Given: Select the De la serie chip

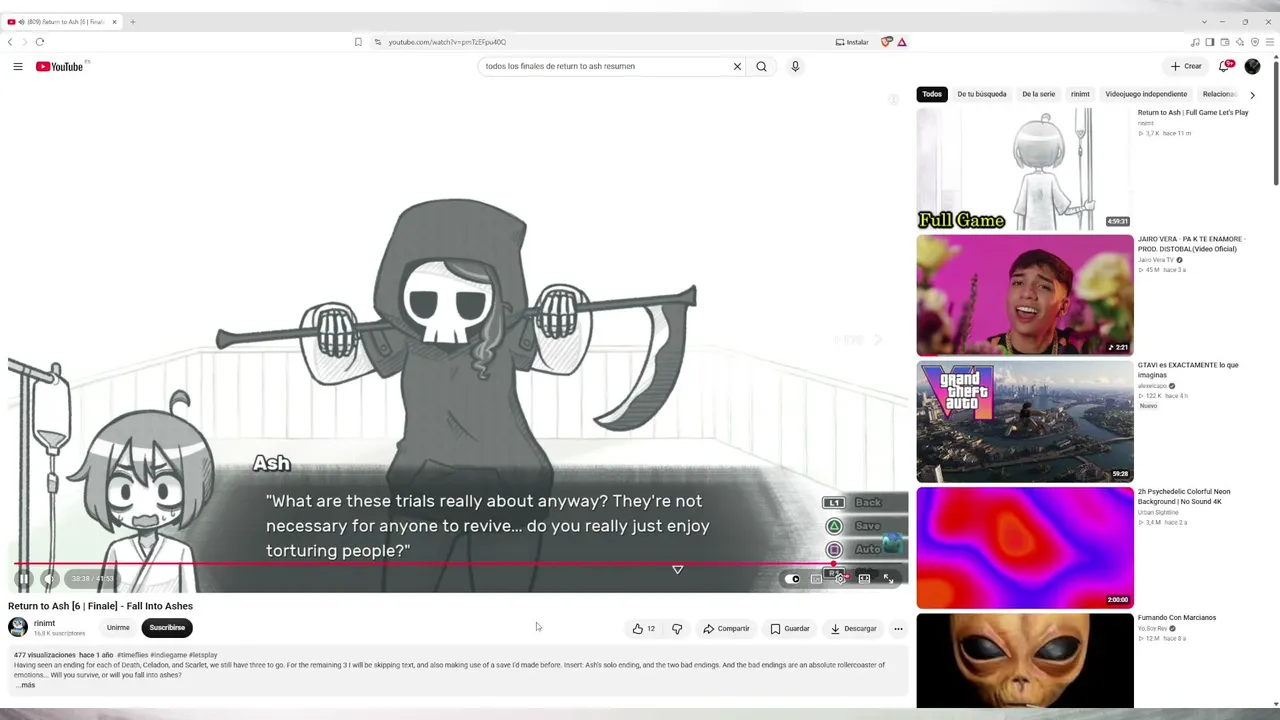Looking at the screenshot, I should click(x=1038, y=94).
